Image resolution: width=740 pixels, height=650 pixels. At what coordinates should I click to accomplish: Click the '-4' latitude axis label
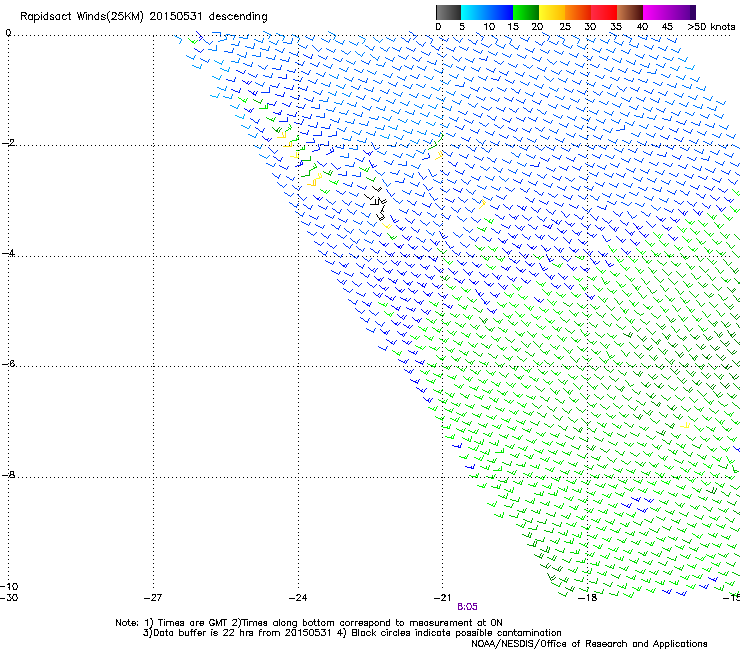[8, 253]
